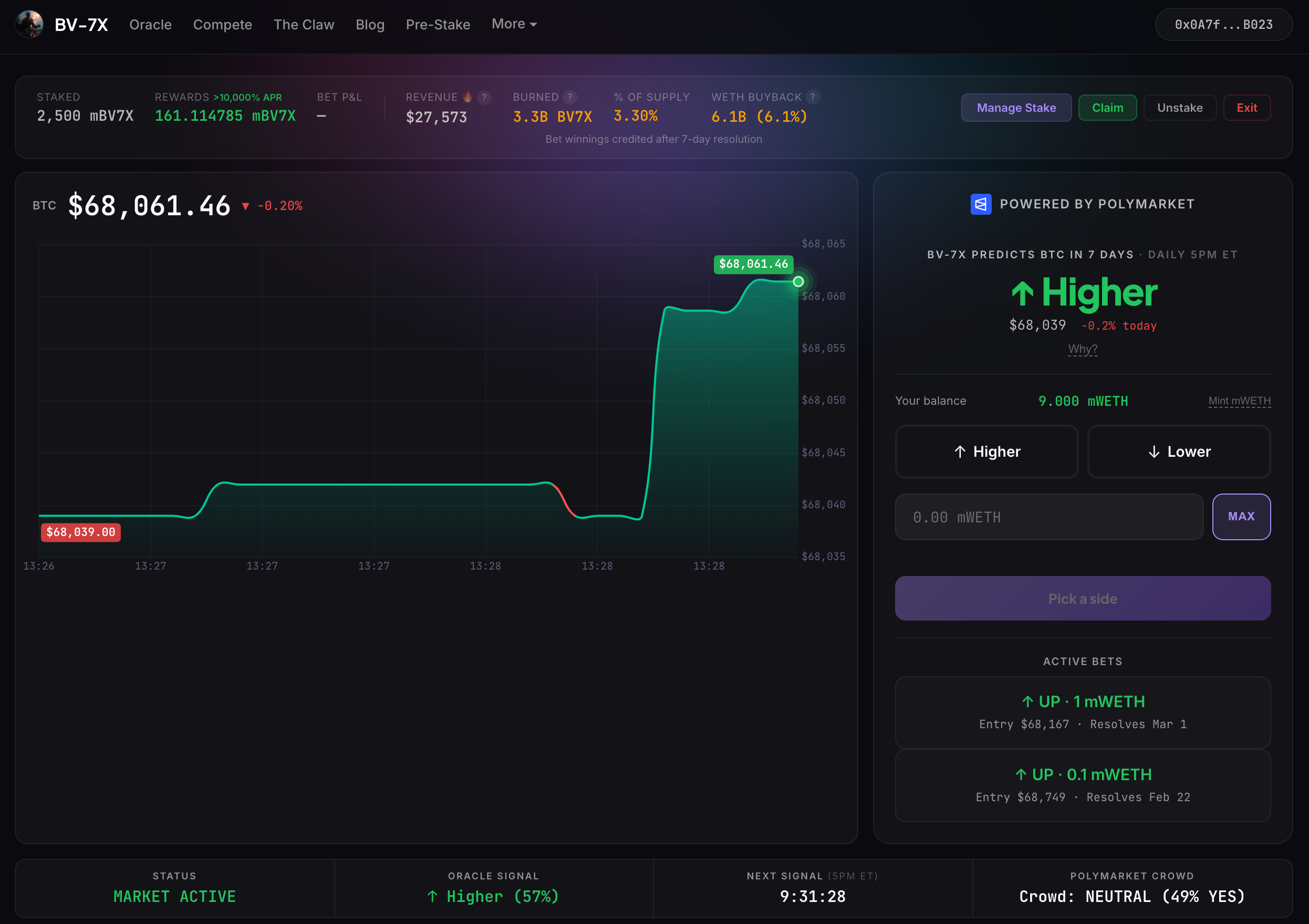Select the Lower bet side

click(1178, 451)
